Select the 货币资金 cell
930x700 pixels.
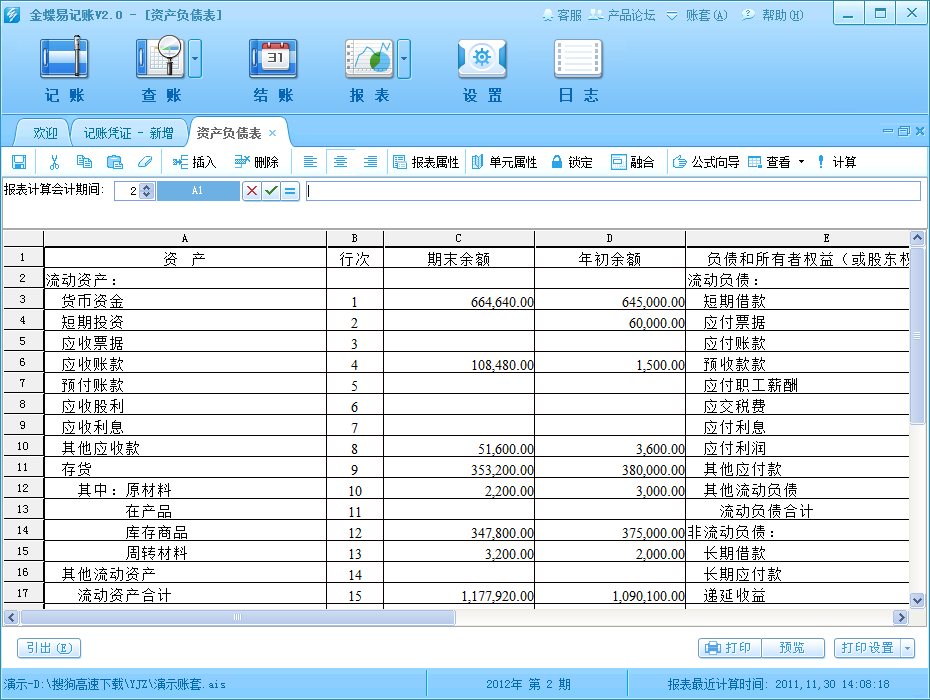(185, 301)
